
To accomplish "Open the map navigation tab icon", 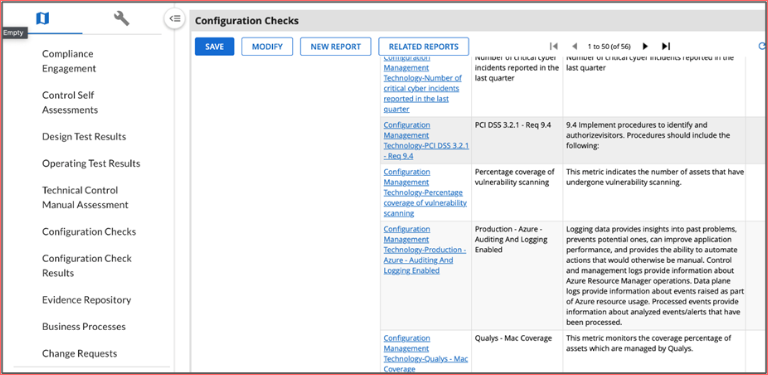I will [43, 19].
